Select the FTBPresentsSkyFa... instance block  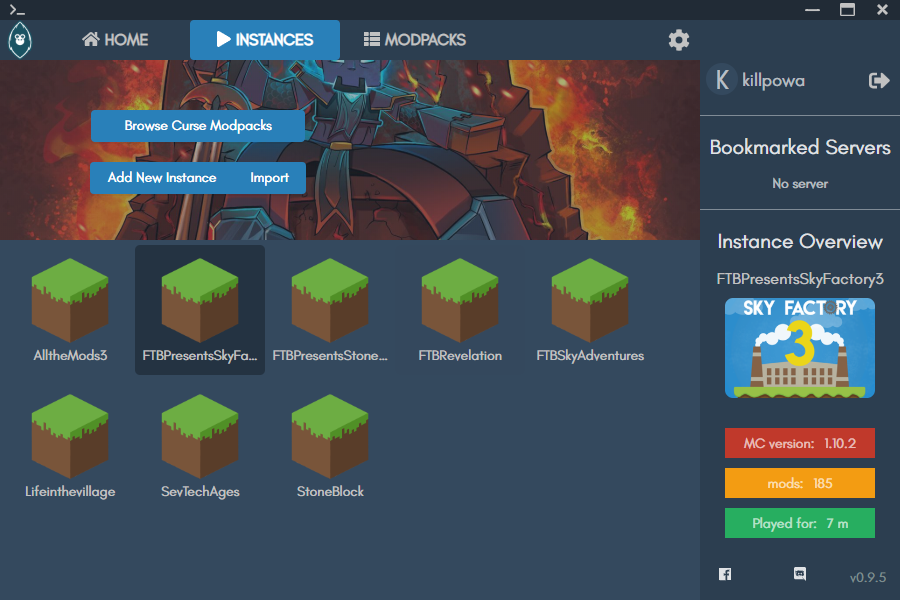point(200,310)
